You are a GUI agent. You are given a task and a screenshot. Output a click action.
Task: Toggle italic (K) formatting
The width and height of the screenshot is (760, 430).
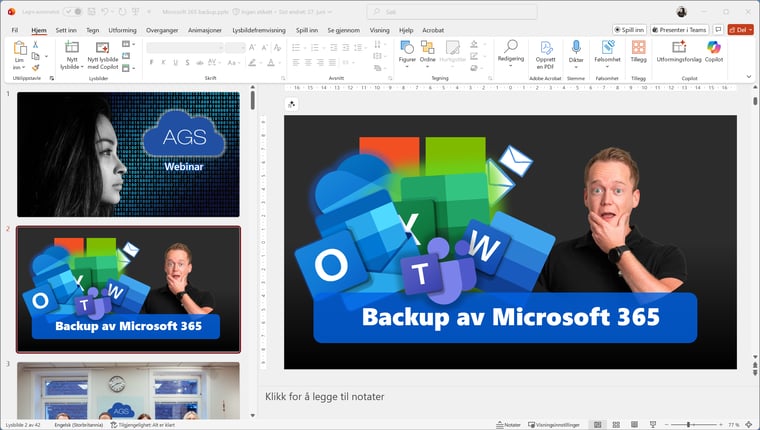163,63
